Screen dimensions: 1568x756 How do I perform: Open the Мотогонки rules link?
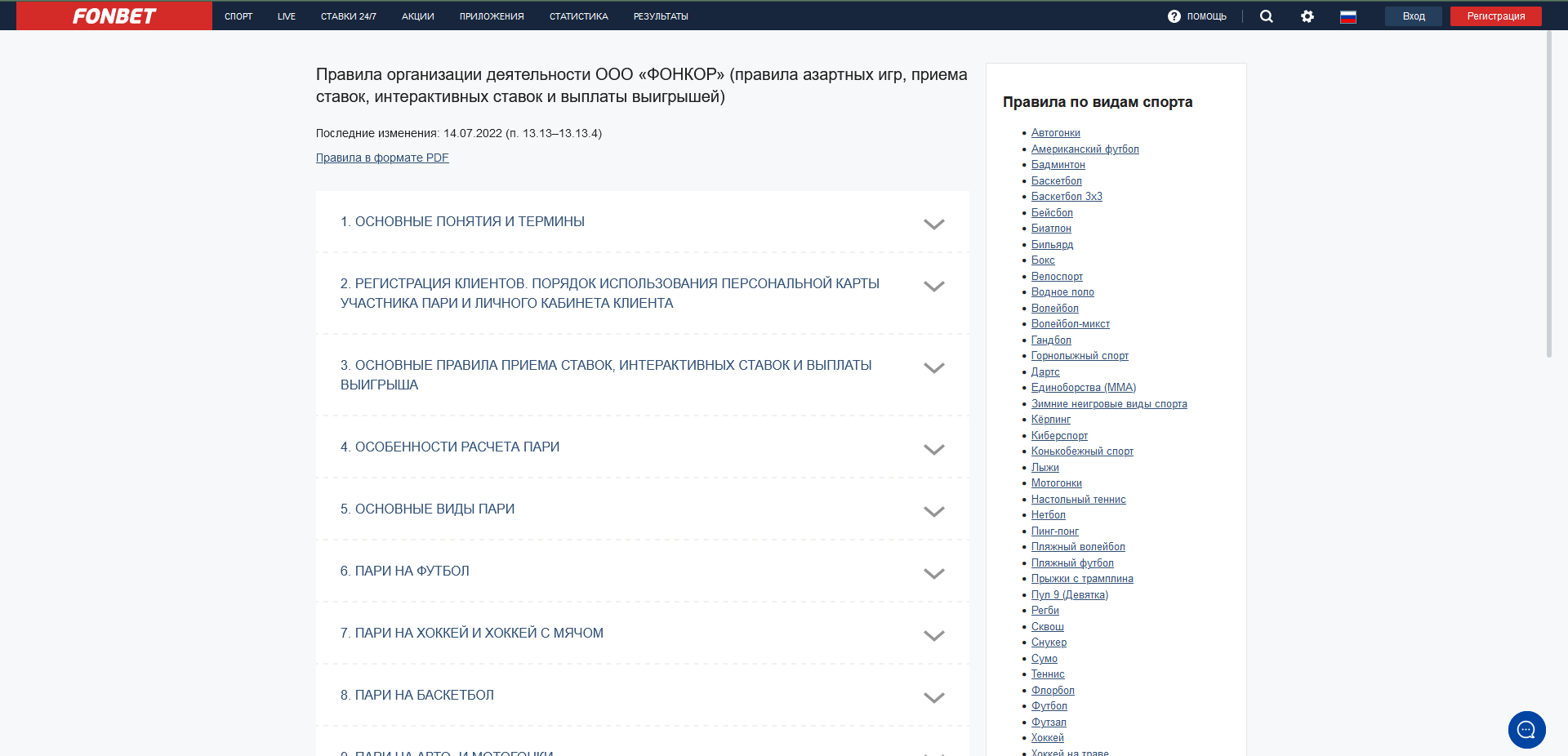coord(1056,483)
